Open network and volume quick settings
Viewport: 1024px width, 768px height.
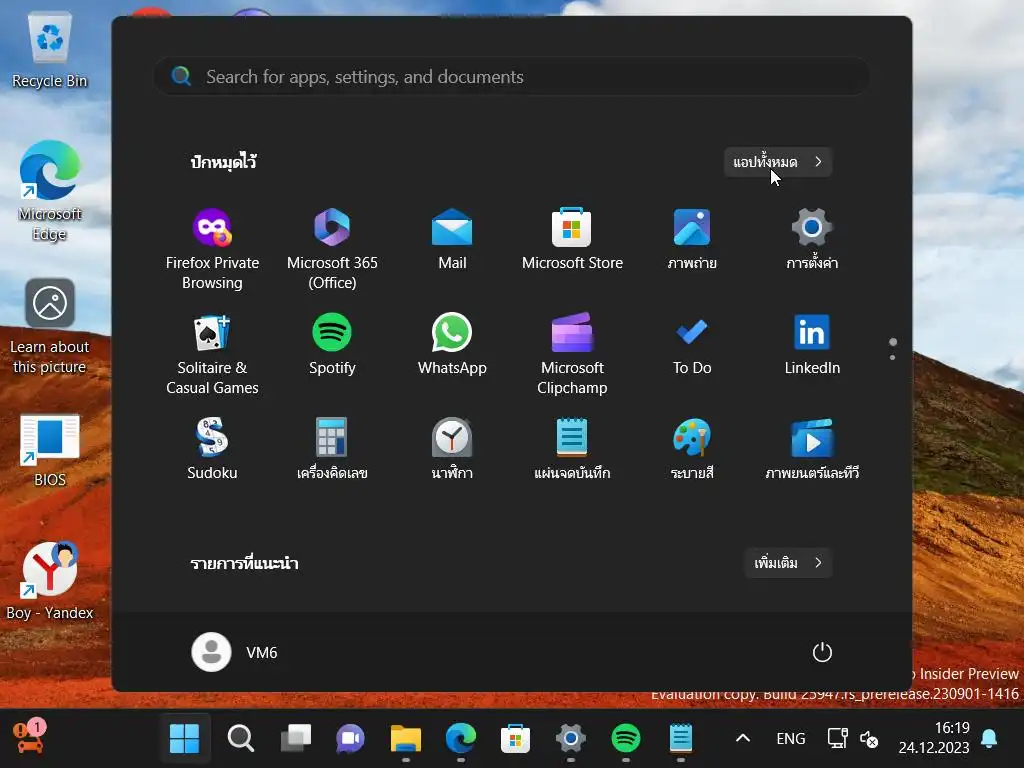[853, 739]
